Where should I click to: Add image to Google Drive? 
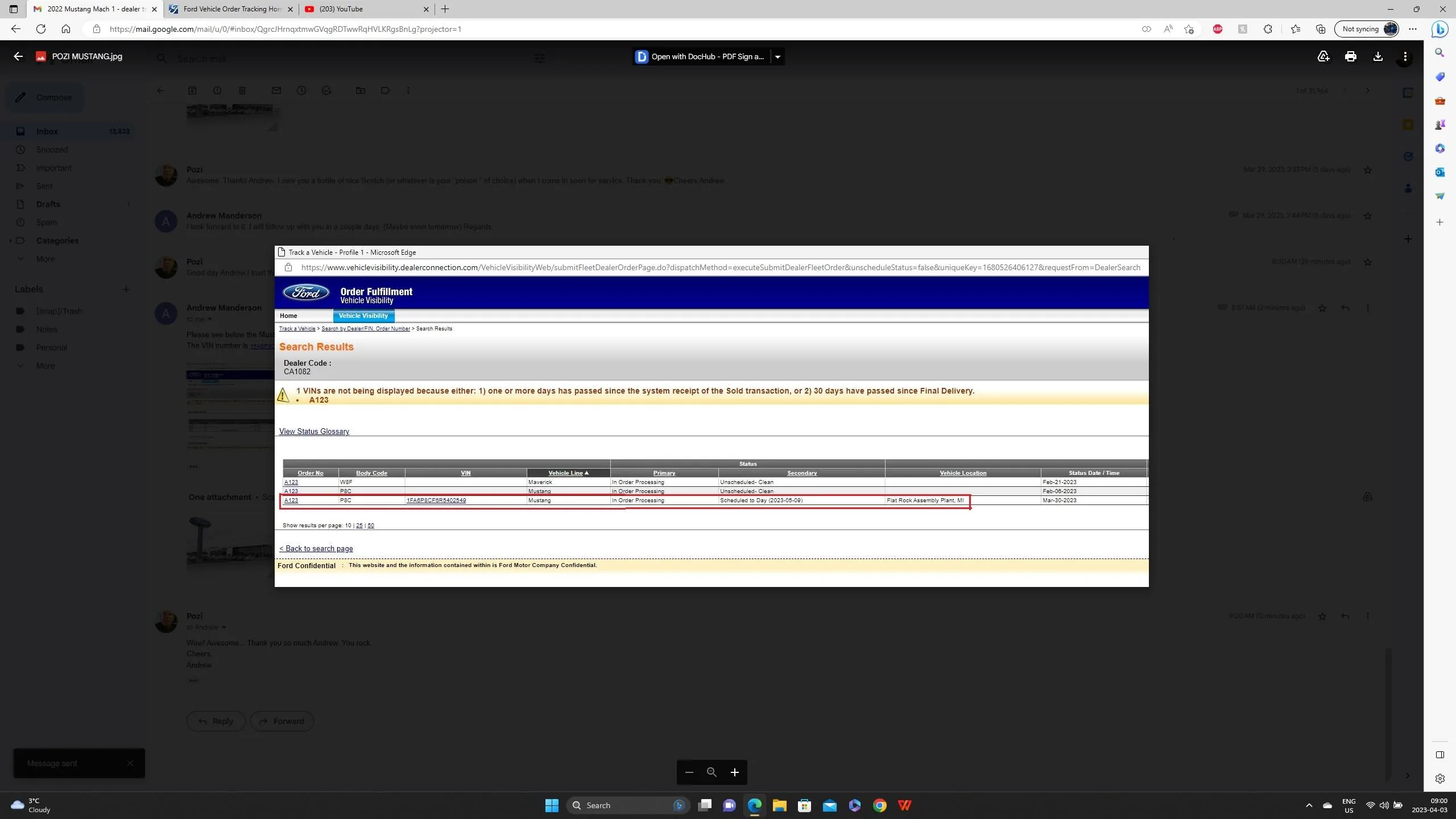tap(1323, 56)
